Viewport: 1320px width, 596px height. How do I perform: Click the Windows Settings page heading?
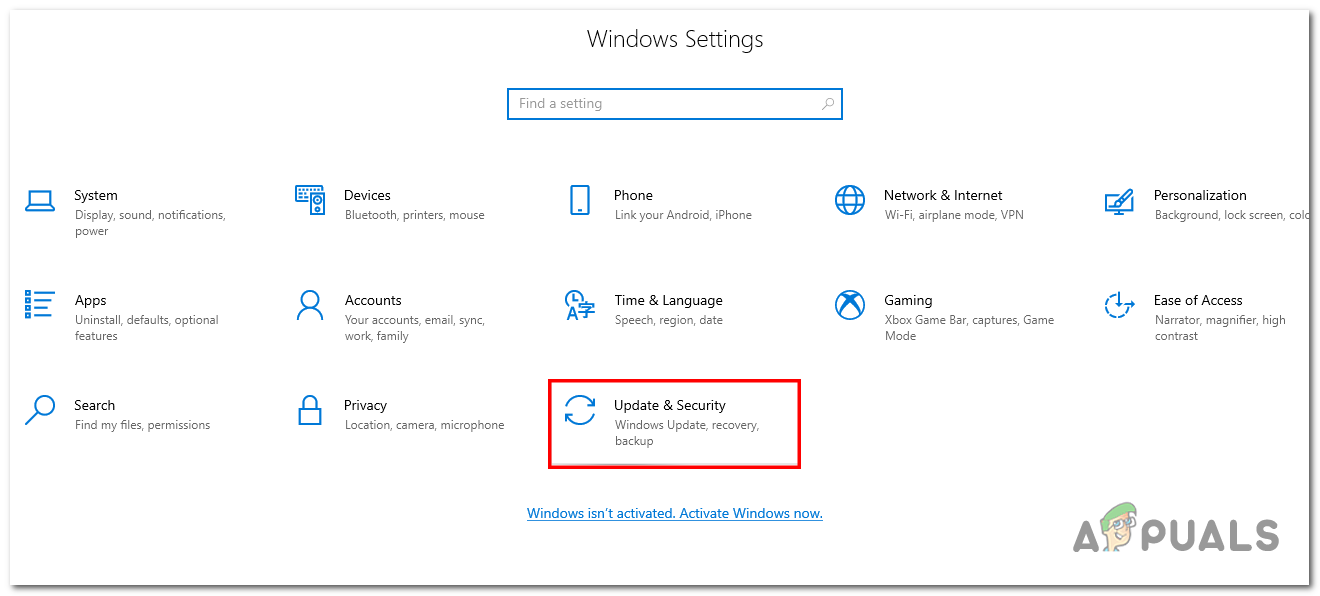[x=675, y=38]
